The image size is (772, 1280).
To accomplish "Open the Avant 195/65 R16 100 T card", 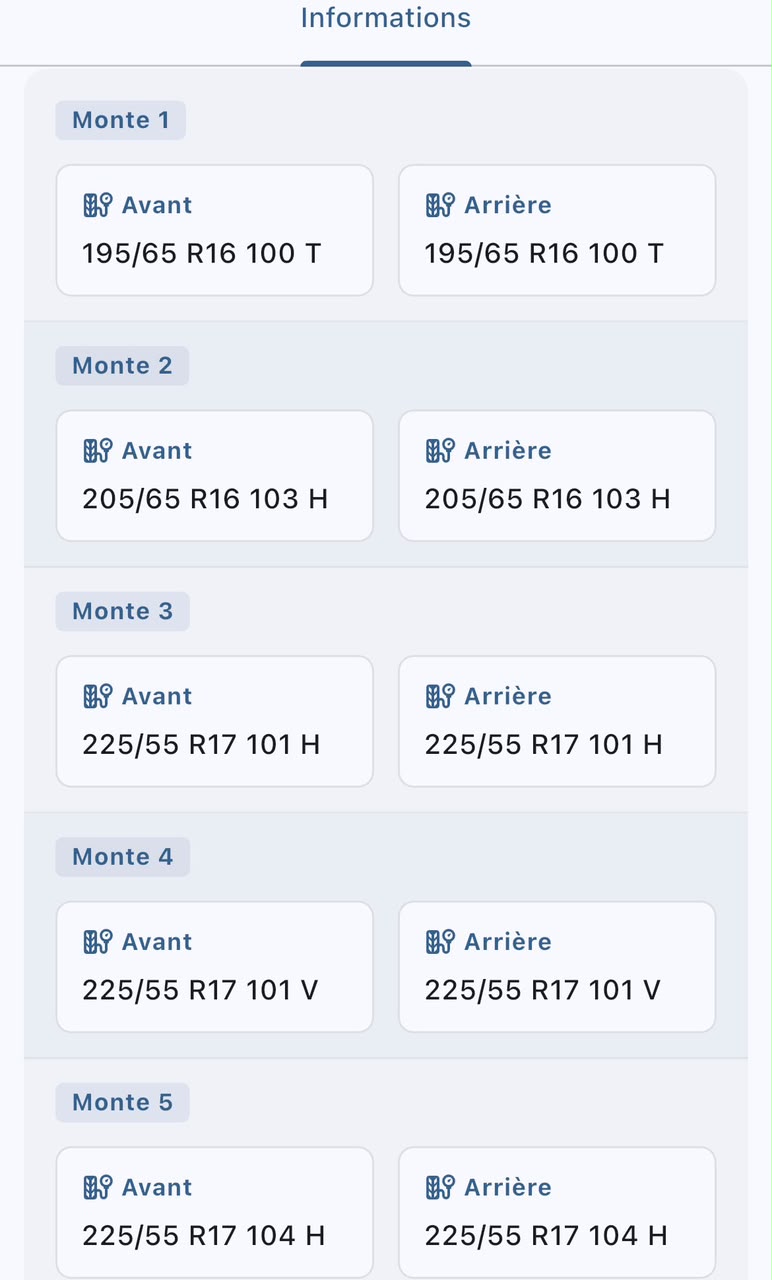I will pos(215,230).
